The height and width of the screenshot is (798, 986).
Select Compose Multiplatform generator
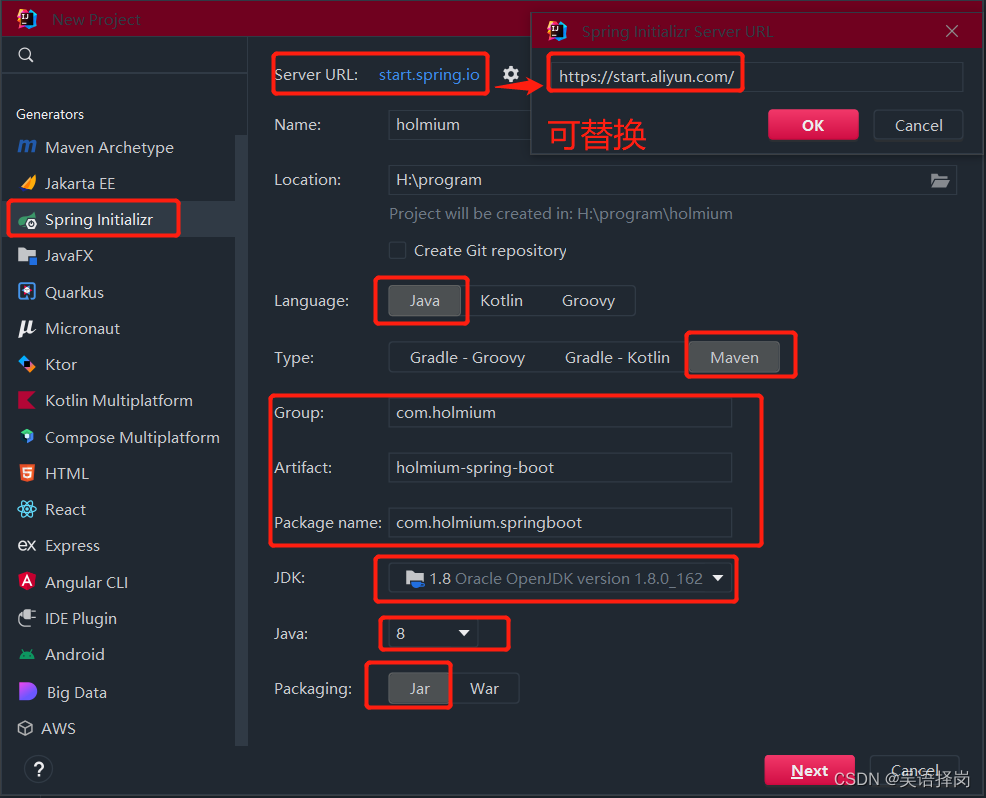[132, 437]
